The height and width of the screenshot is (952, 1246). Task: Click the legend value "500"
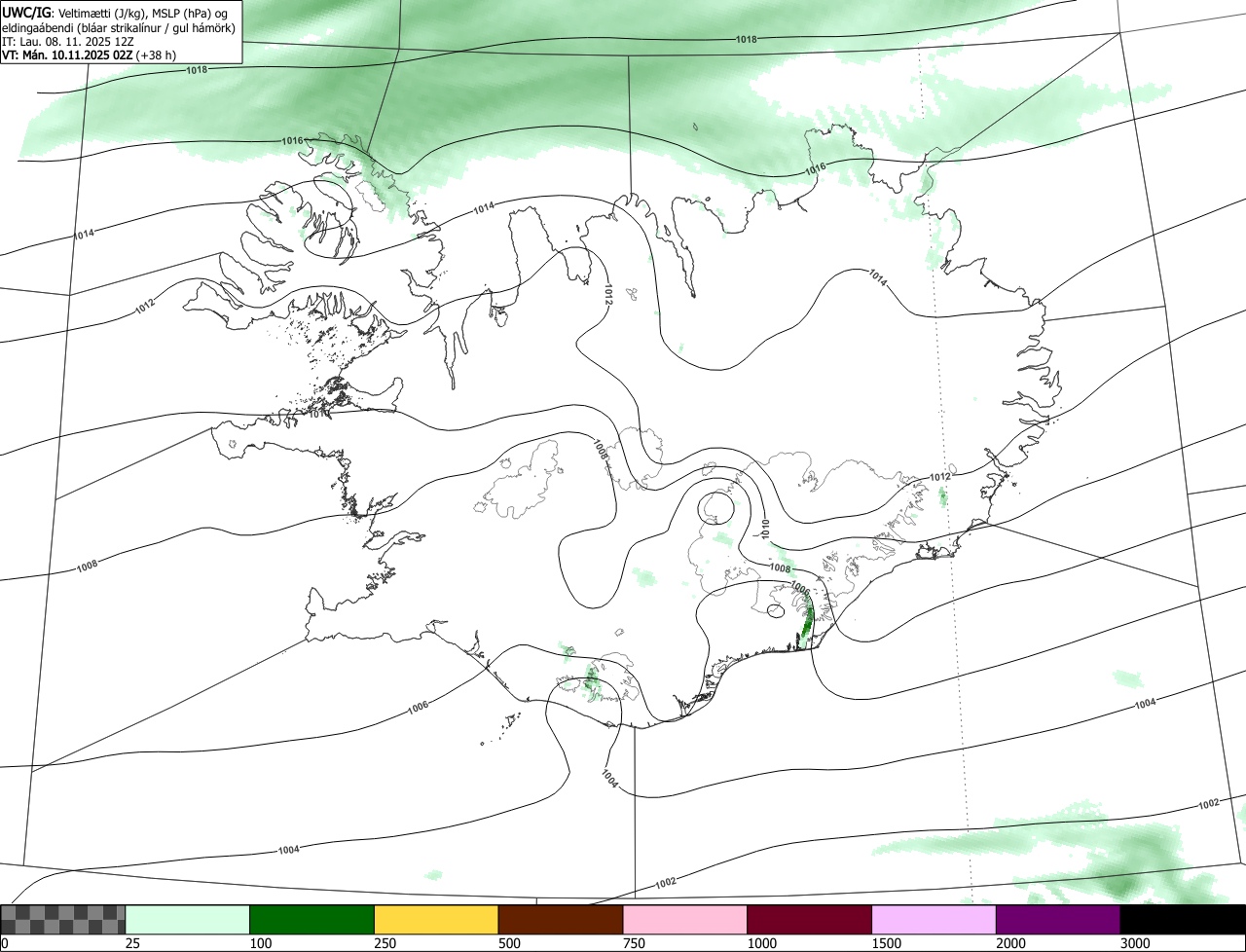pyautogui.click(x=509, y=943)
